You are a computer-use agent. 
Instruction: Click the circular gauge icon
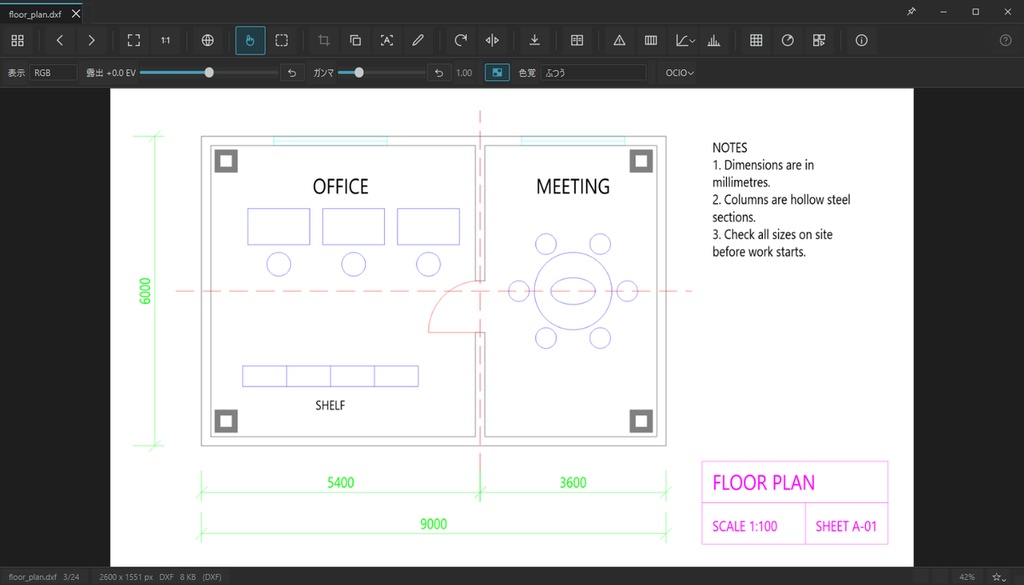(788, 40)
